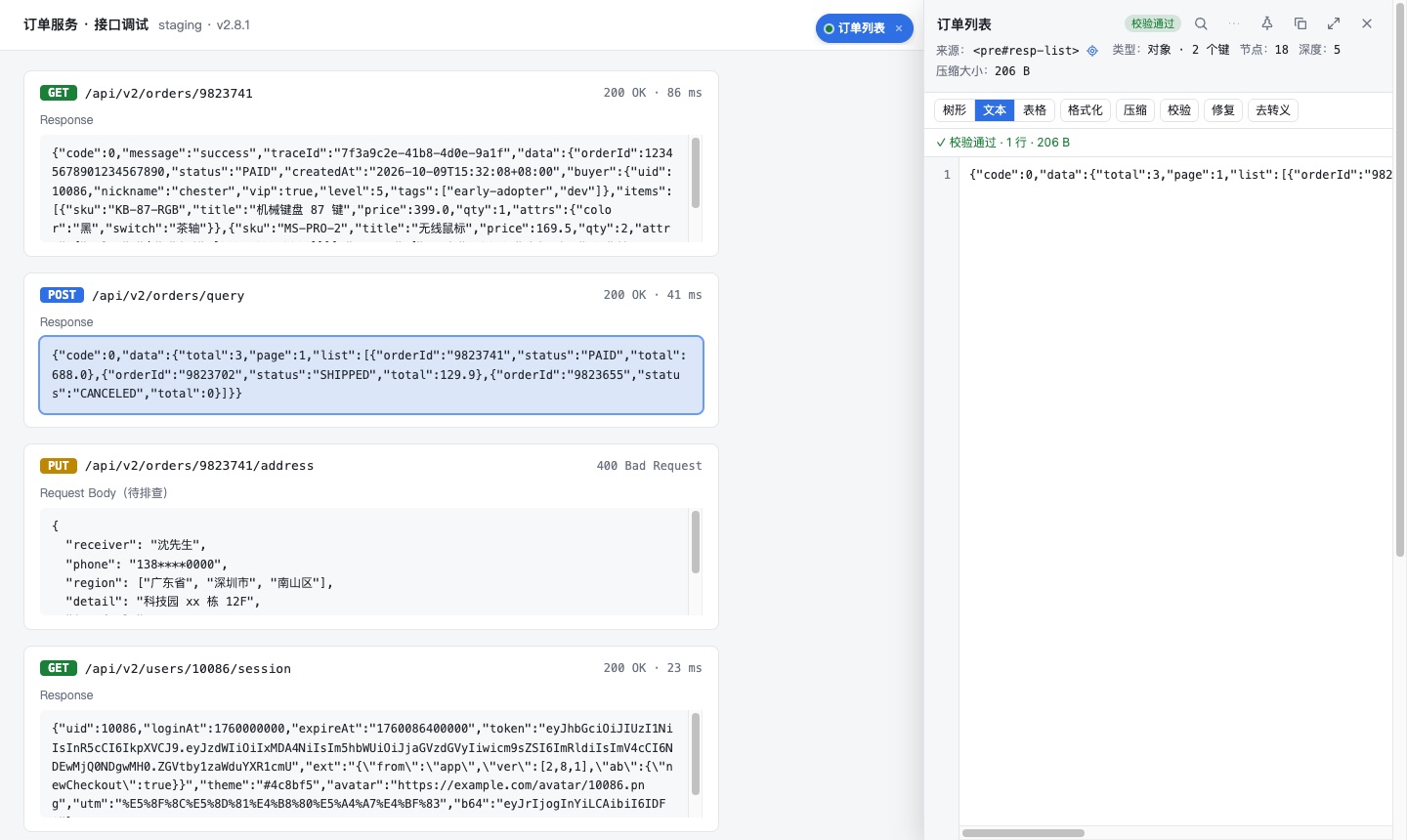Click the path /api/v2/orders/query
This screenshot has width=1407, height=840.
point(168,296)
